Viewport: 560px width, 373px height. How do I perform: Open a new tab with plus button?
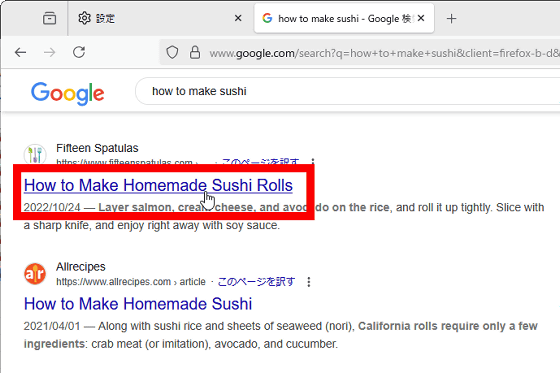click(x=451, y=19)
